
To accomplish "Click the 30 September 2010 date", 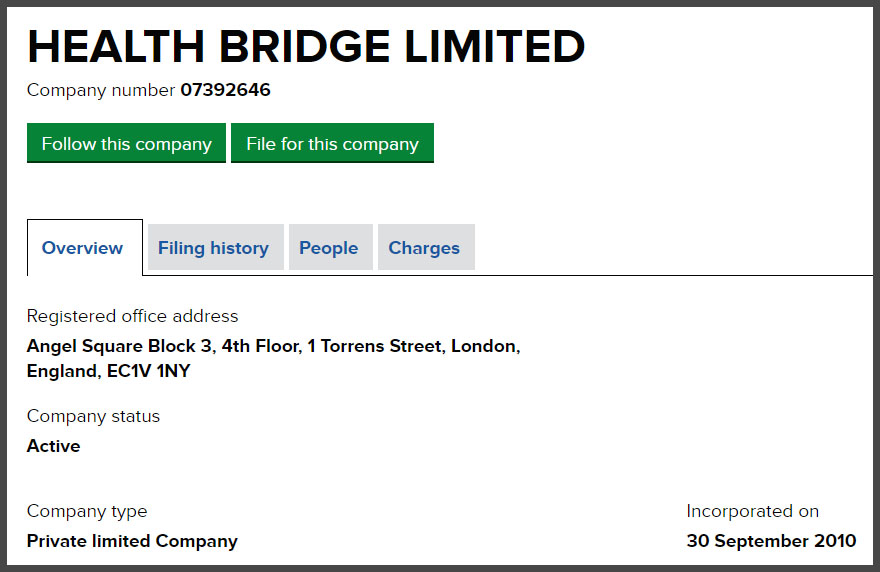I will (x=771, y=541).
